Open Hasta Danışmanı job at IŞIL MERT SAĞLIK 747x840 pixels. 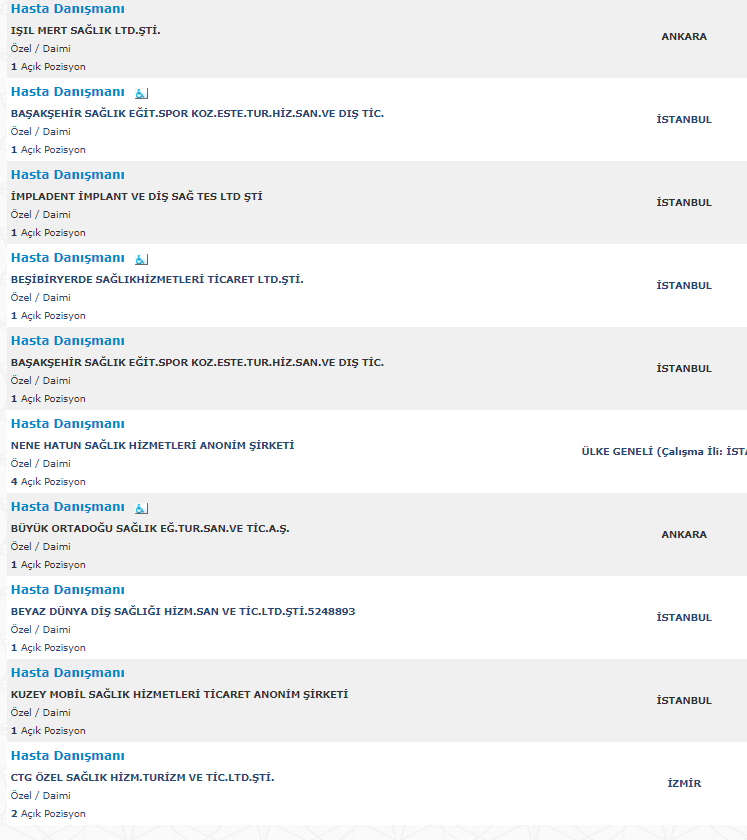pos(67,9)
